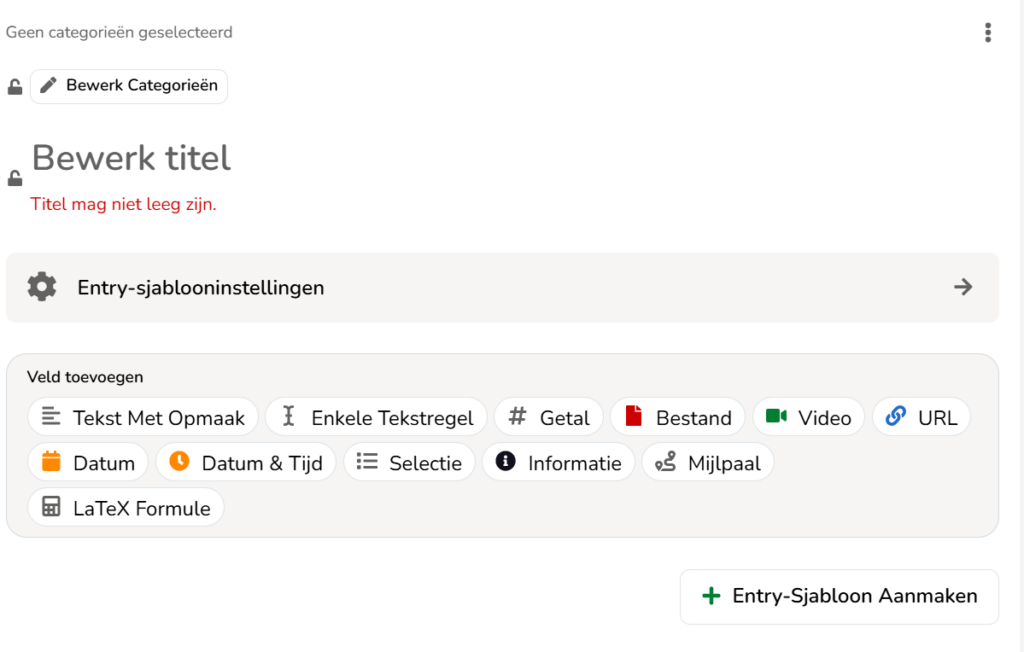The height and width of the screenshot is (652, 1024).
Task: Add a URL link field
Action: pos(921,417)
